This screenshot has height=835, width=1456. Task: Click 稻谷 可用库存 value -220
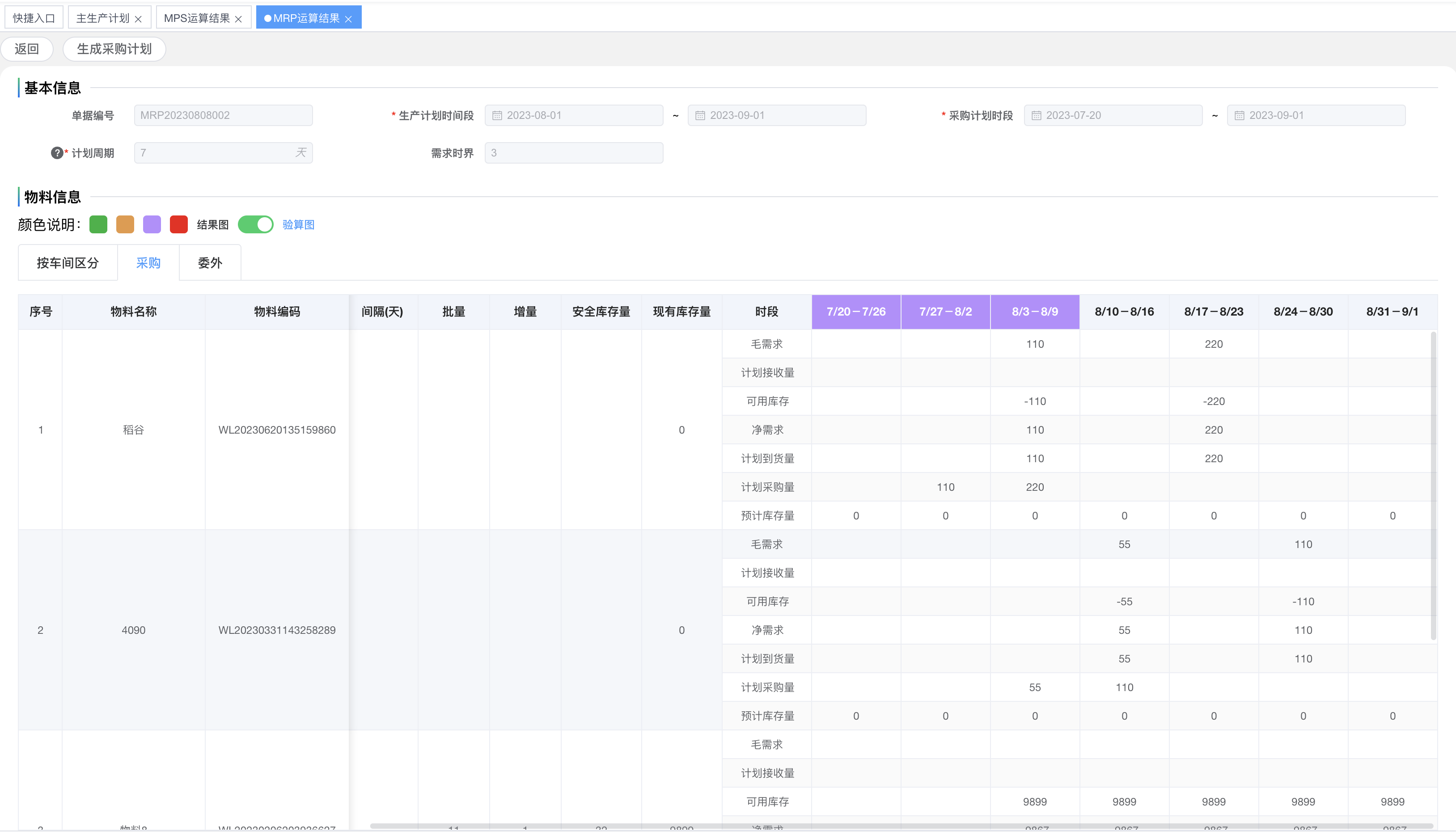[1214, 401]
